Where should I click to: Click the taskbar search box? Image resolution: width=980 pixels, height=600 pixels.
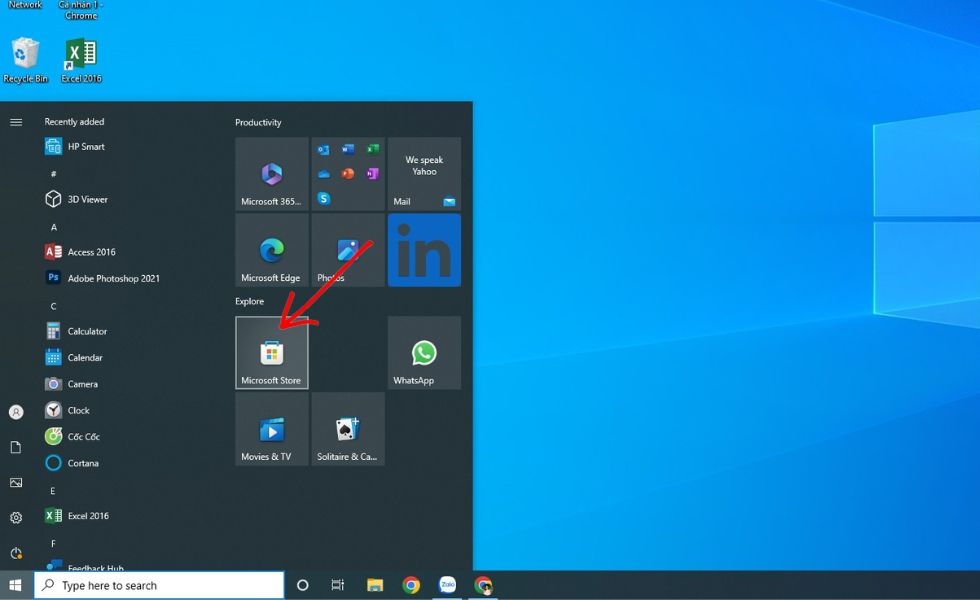[160, 585]
